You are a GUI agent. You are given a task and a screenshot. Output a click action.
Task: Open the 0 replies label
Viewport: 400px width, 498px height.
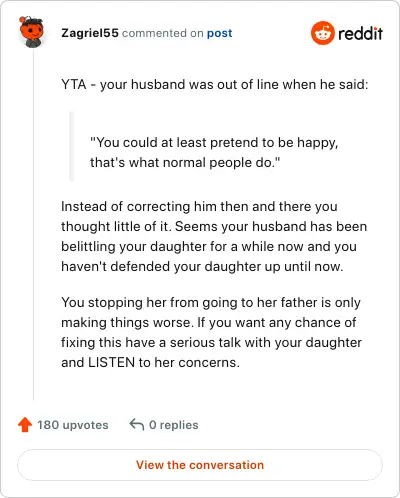(x=173, y=425)
